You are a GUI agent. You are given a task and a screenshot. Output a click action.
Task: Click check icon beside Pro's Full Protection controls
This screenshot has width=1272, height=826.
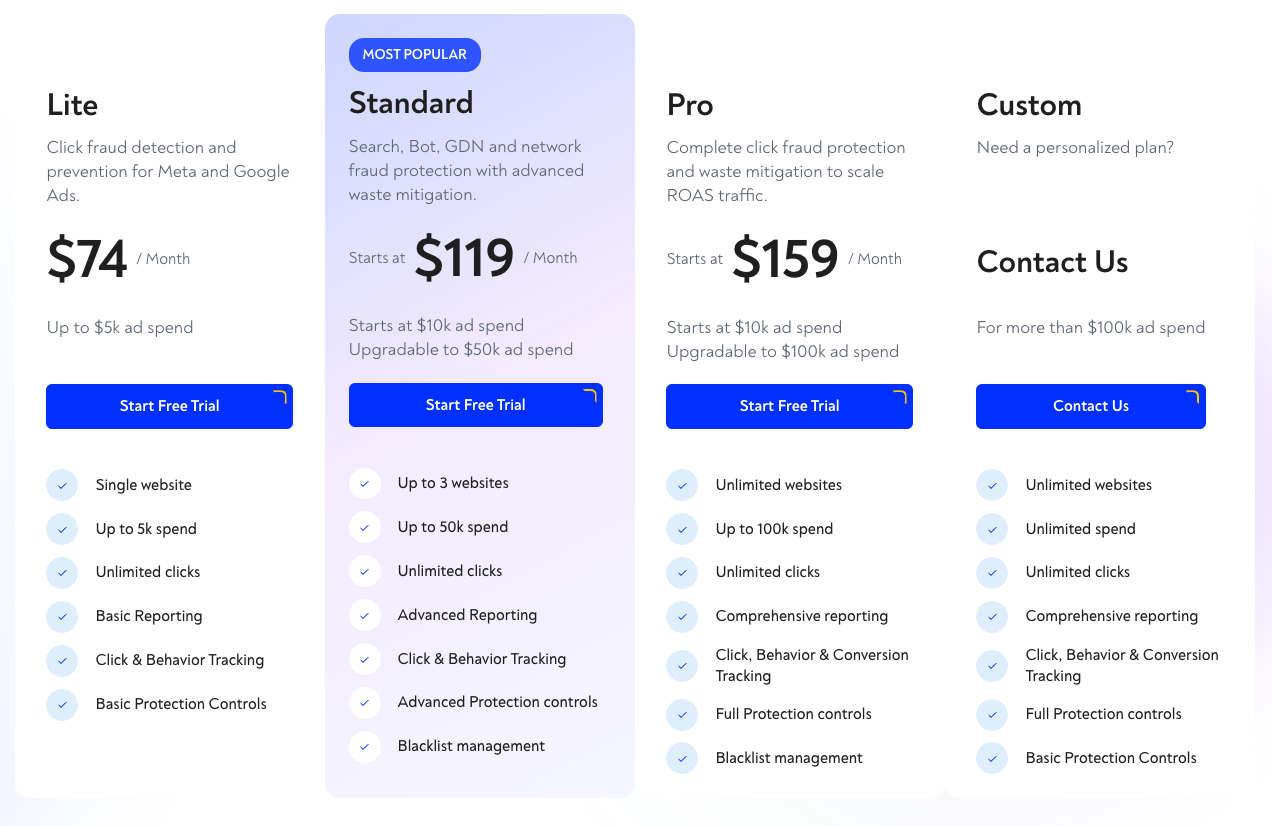click(x=682, y=714)
